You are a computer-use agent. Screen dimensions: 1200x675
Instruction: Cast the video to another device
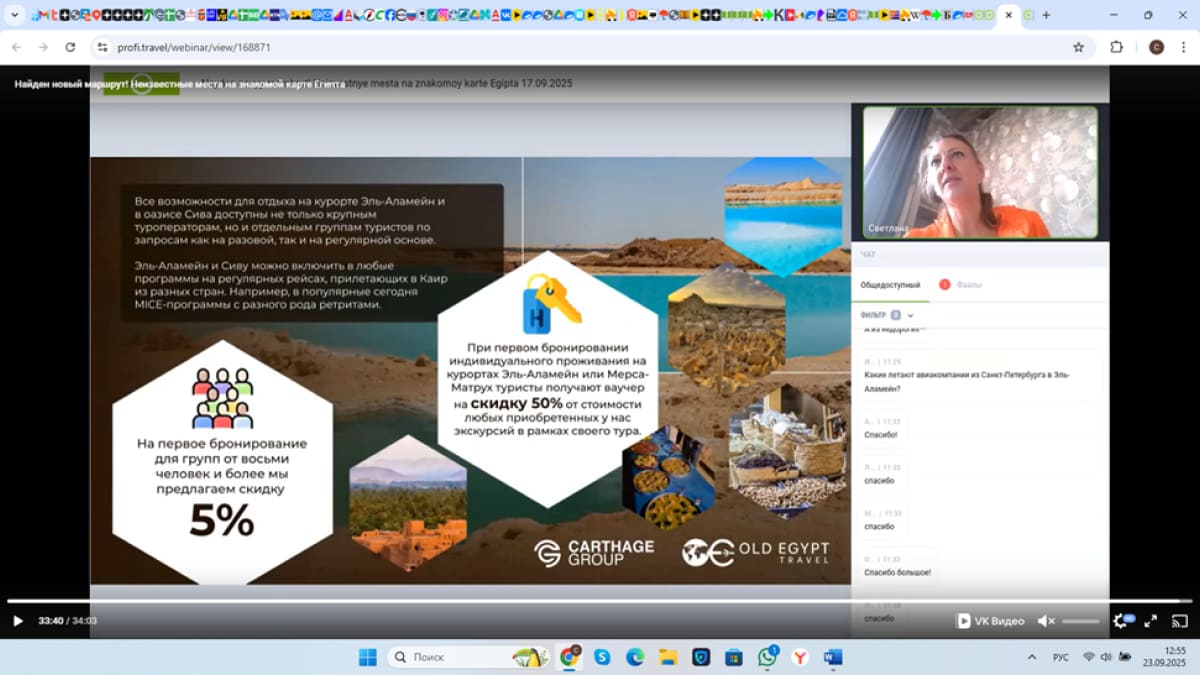coord(1179,621)
